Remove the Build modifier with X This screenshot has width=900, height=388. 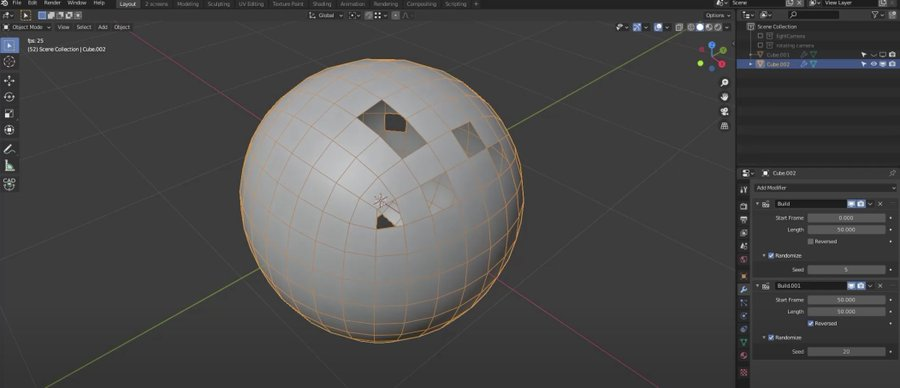coord(880,204)
